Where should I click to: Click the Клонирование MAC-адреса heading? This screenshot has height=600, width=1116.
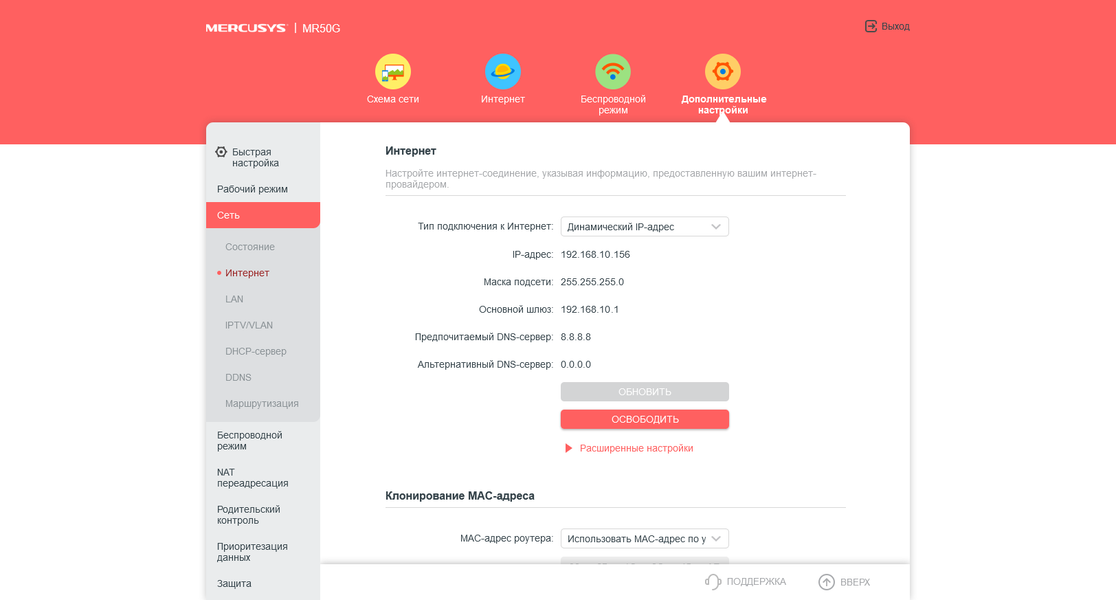tap(460, 495)
